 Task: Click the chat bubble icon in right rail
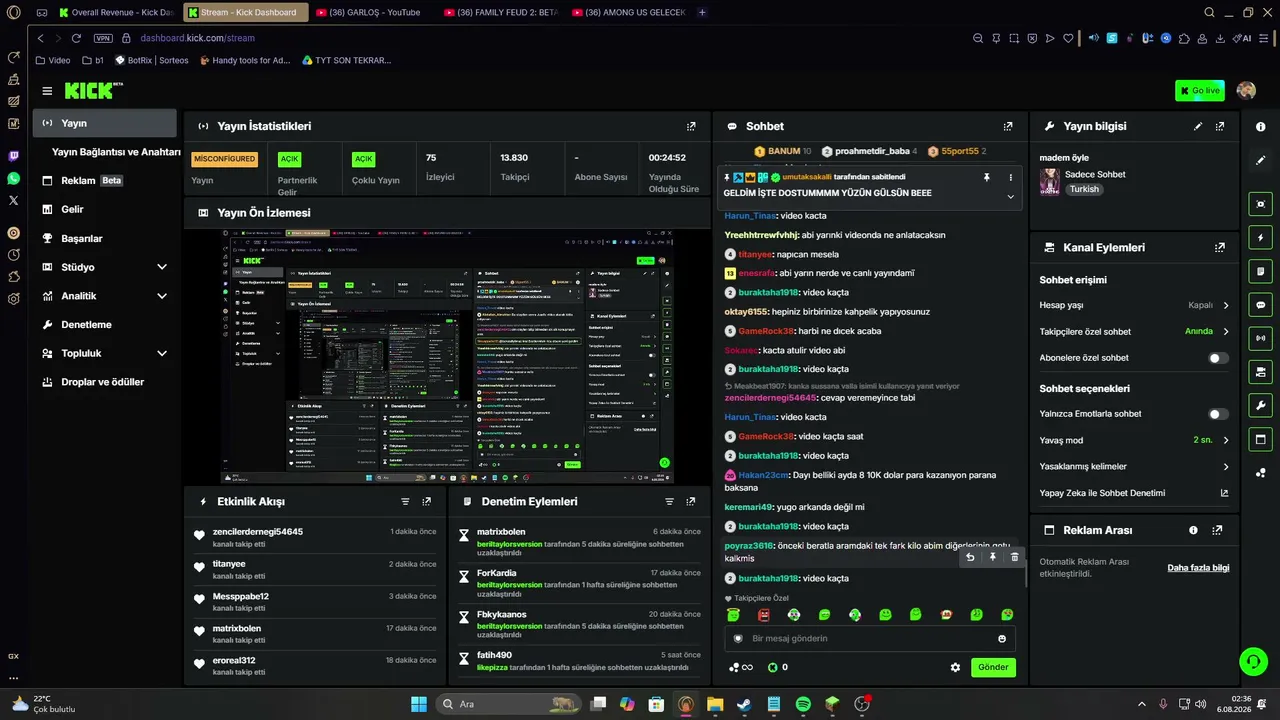[x=1260, y=305]
